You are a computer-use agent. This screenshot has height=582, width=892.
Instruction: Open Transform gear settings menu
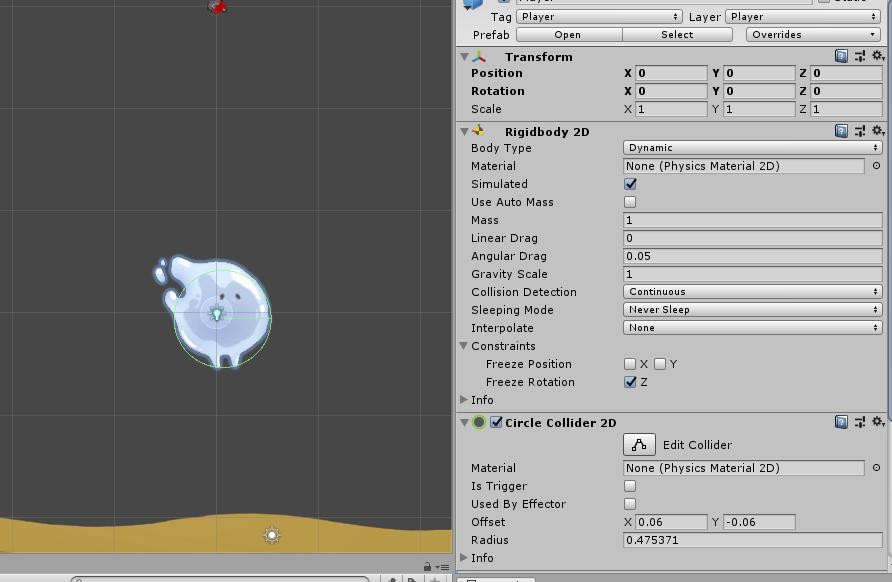coord(878,55)
